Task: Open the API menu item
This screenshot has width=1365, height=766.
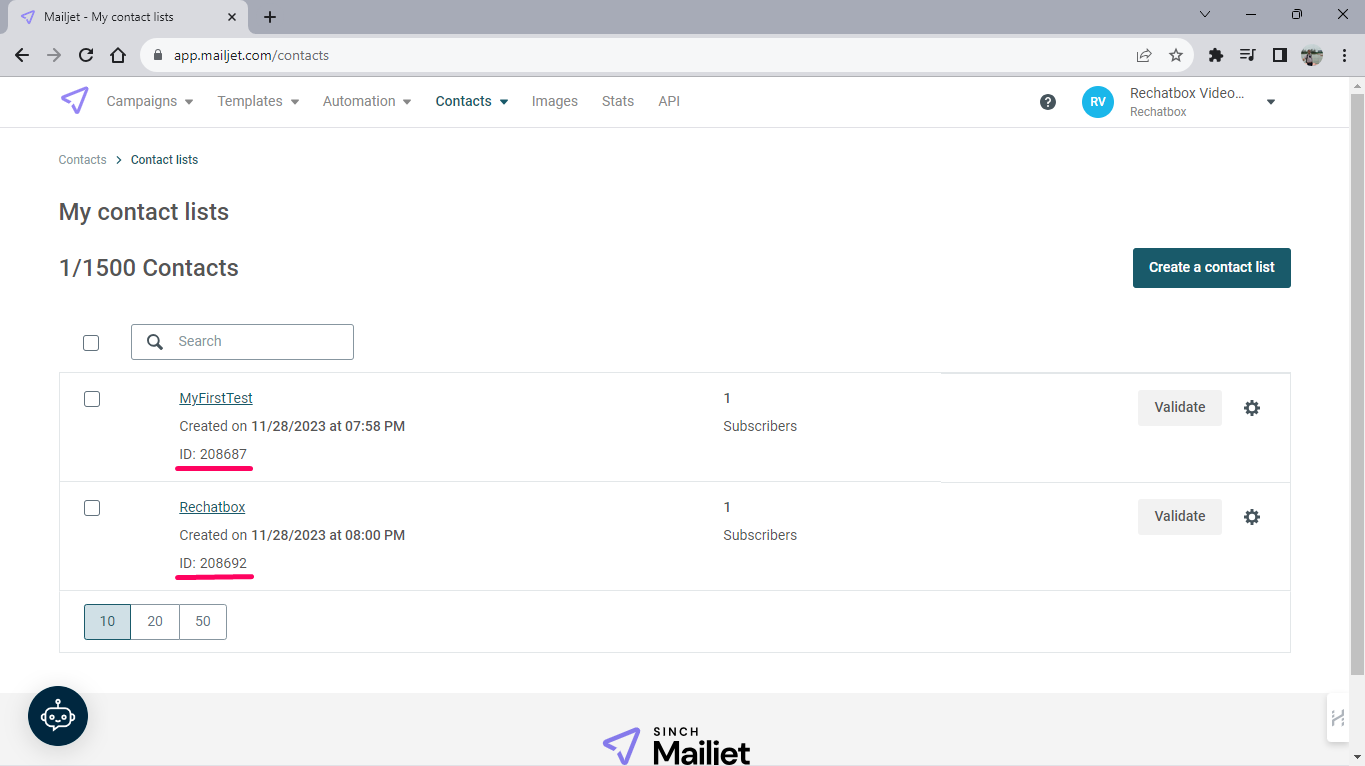Action: click(x=669, y=101)
